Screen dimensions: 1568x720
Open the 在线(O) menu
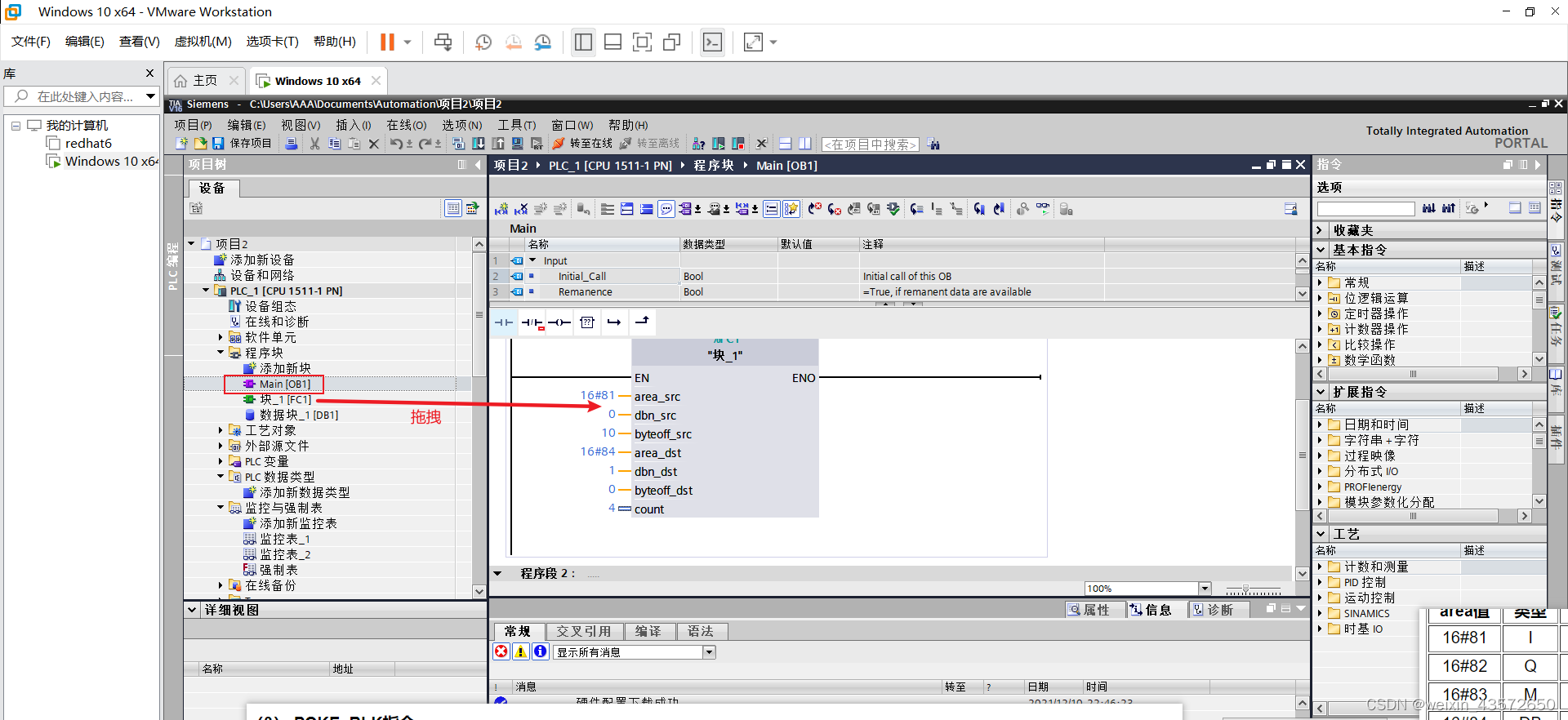406,125
